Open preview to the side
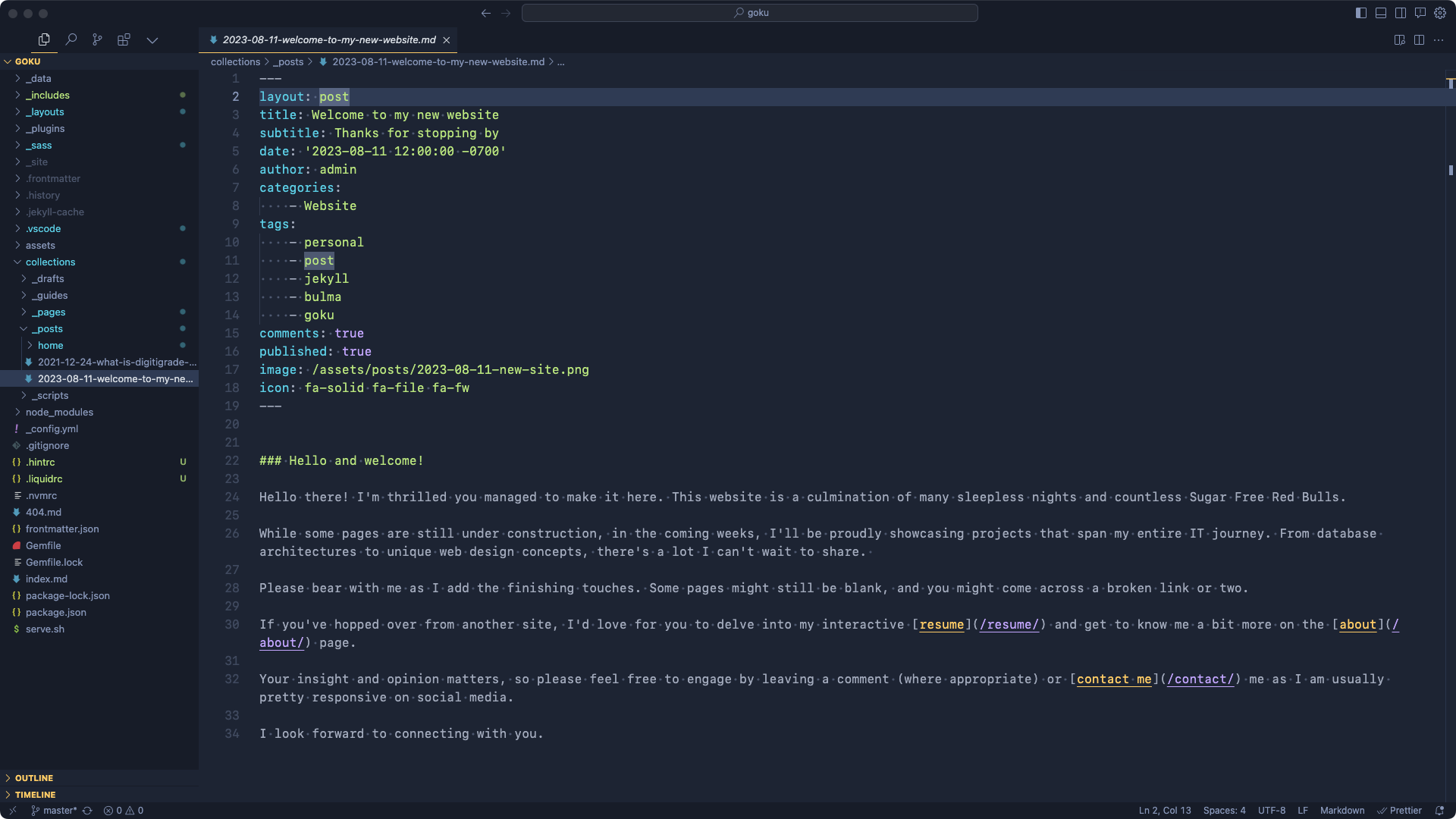Viewport: 1456px width, 819px height. 1400,39
